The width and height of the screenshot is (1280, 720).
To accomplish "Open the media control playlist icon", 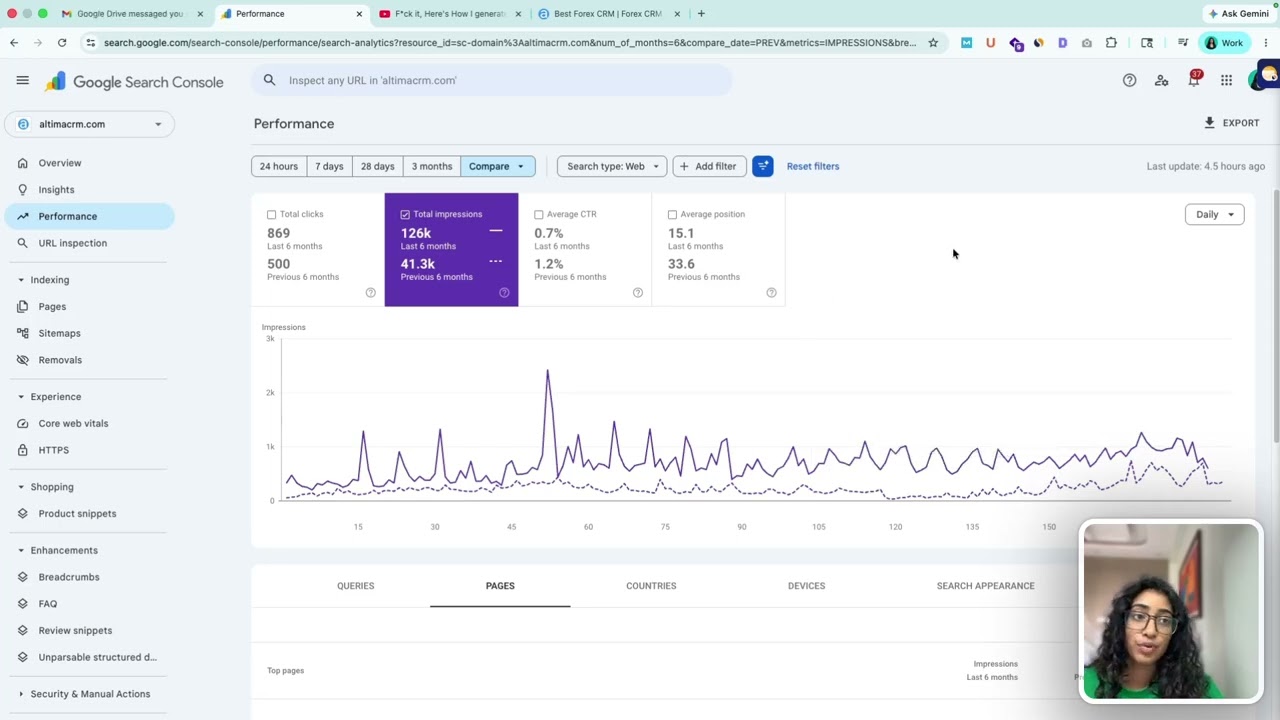I will tap(1183, 43).
